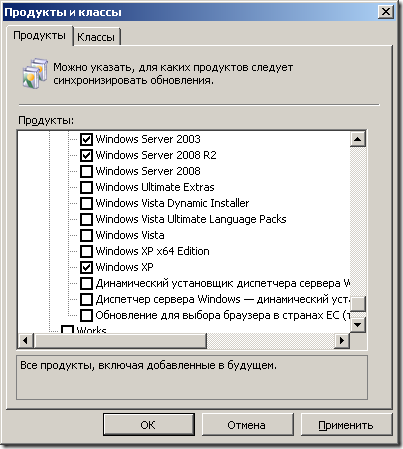
Task: Select the Windows Ultimate Extras label
Action: pos(155,187)
